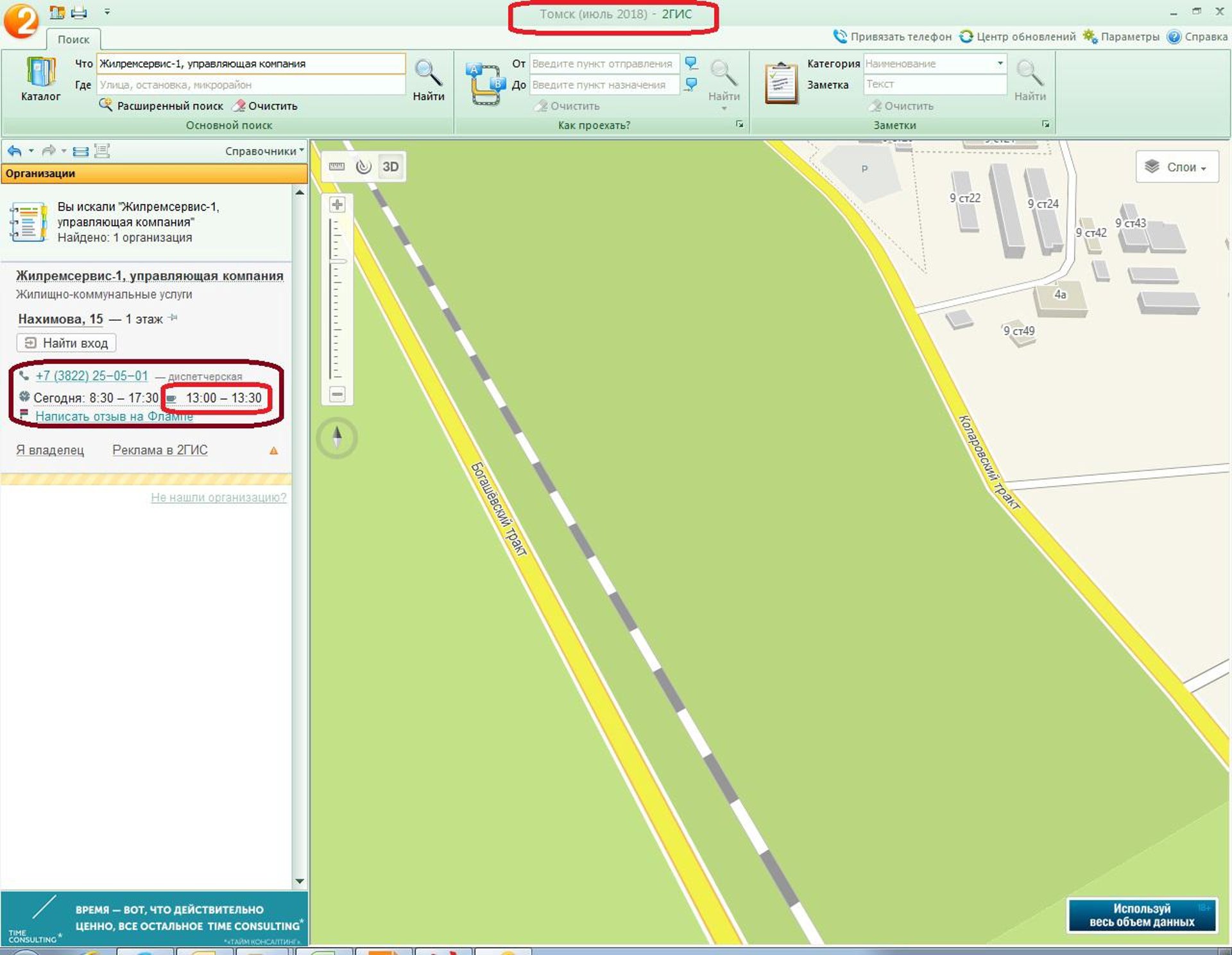Open Не нашли организацию? link
Viewport: 1232px width, 955px height.
pyautogui.click(x=219, y=497)
